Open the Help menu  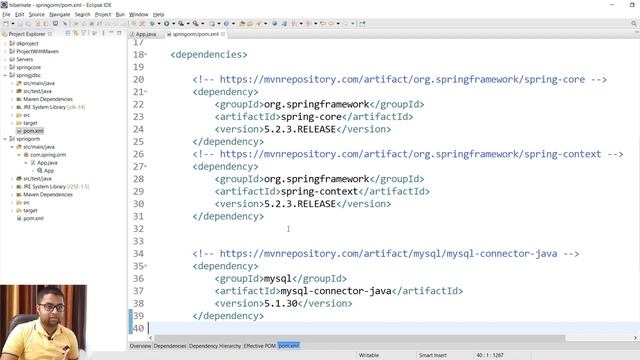(158, 14)
